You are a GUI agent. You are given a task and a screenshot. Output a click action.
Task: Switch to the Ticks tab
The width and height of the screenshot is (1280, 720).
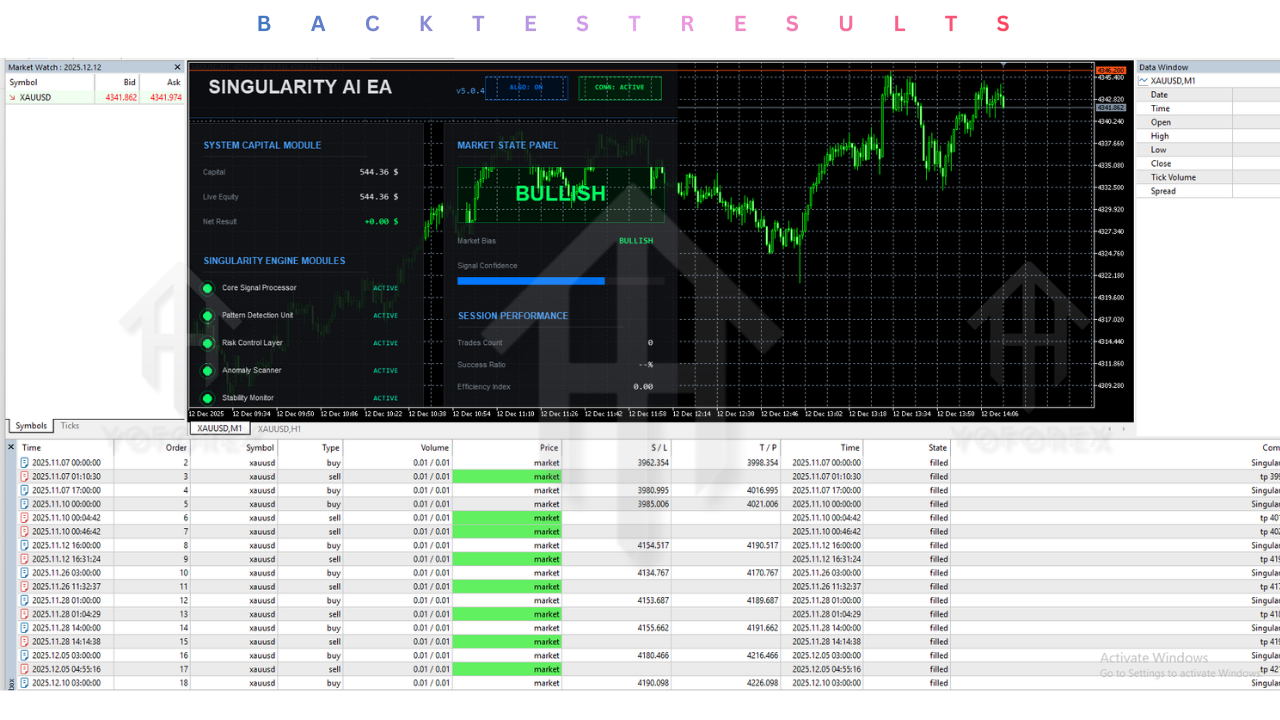pyautogui.click(x=70, y=426)
